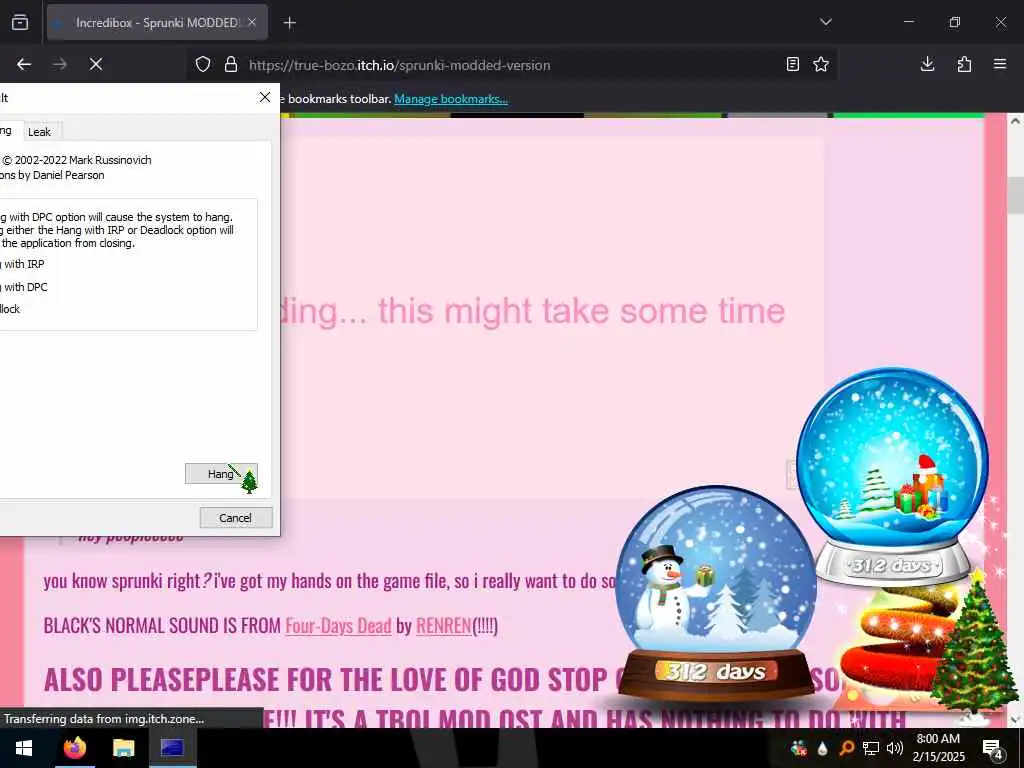Go back to the previous page
The height and width of the screenshot is (768, 1024).
click(x=24, y=64)
